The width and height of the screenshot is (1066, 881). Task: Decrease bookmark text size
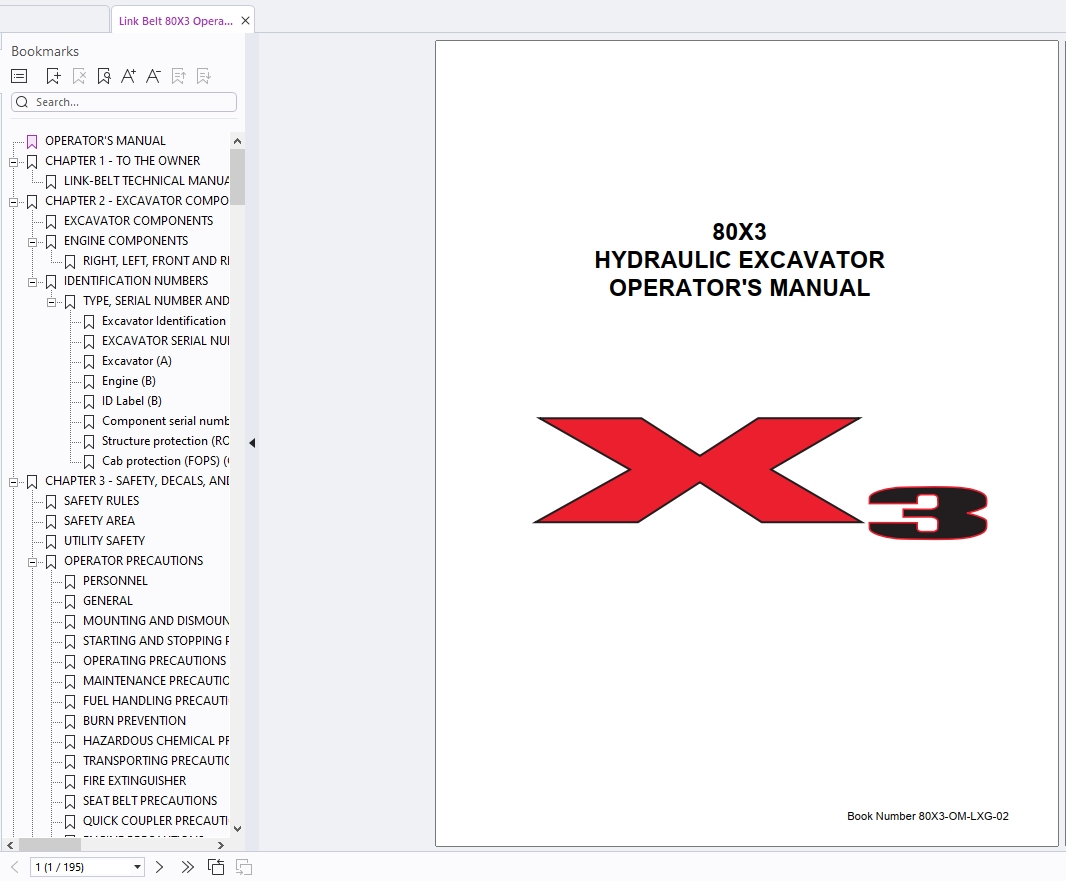(x=154, y=76)
